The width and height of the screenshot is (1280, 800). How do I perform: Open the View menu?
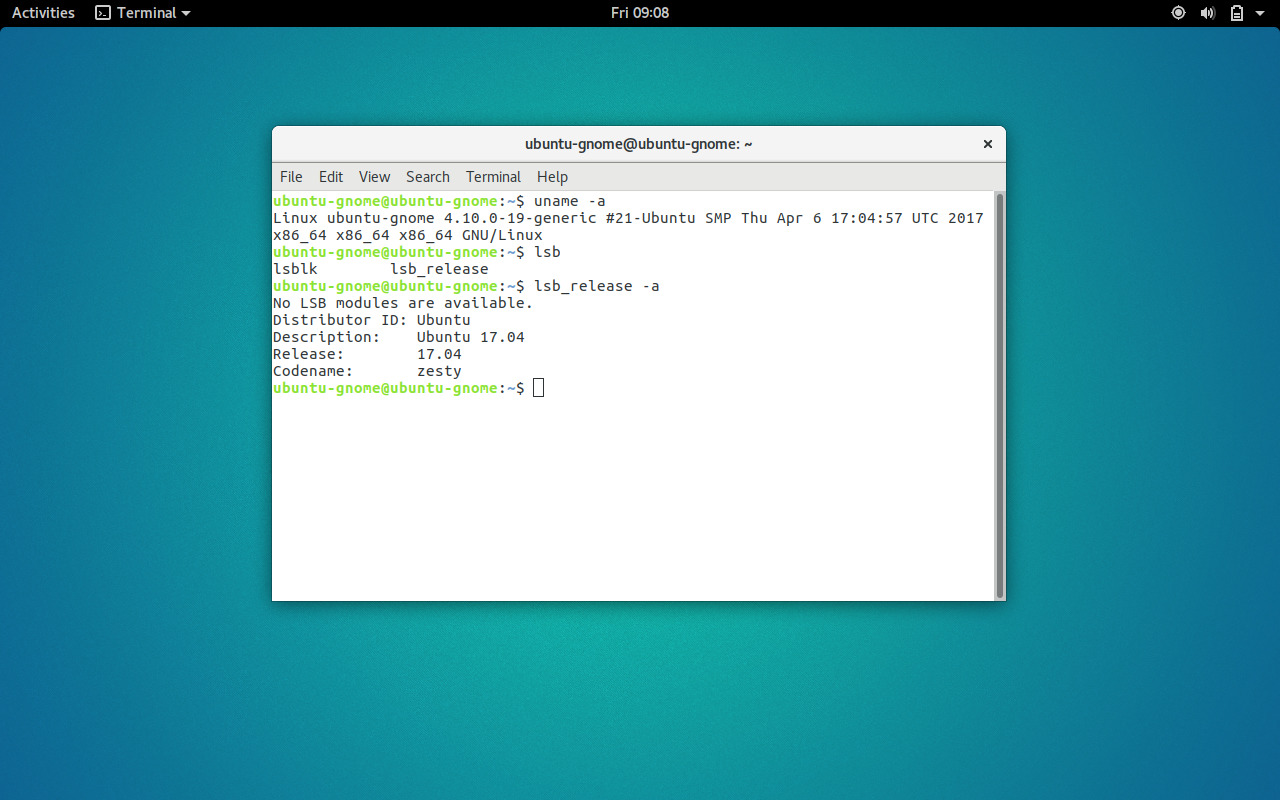[374, 176]
